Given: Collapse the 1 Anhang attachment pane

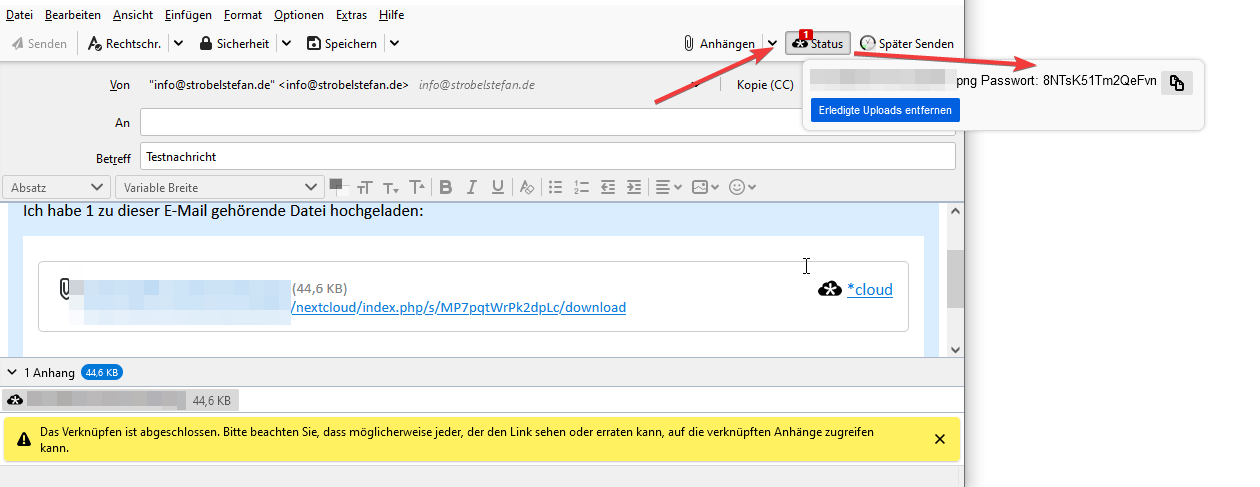Looking at the screenshot, I should 11,372.
